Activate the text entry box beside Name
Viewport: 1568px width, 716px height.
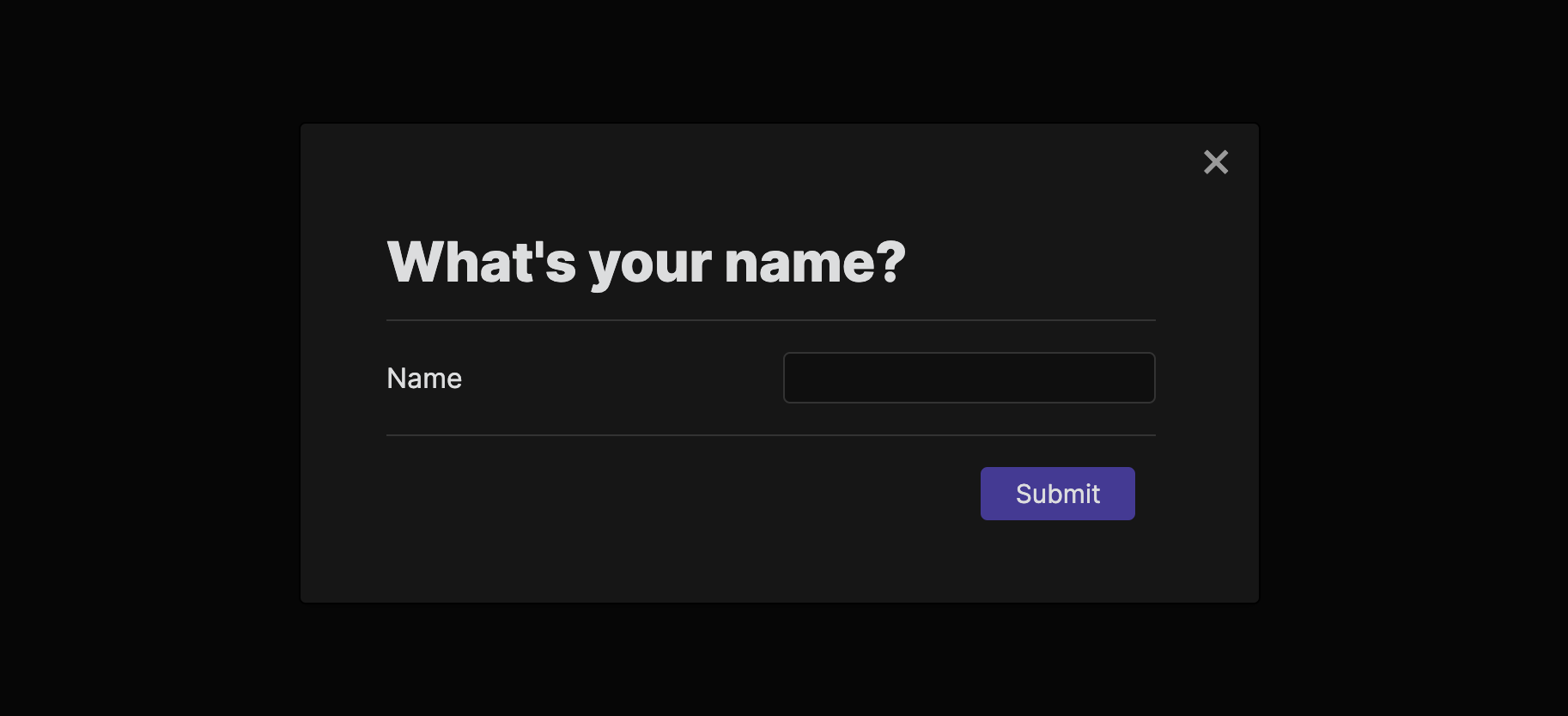969,378
